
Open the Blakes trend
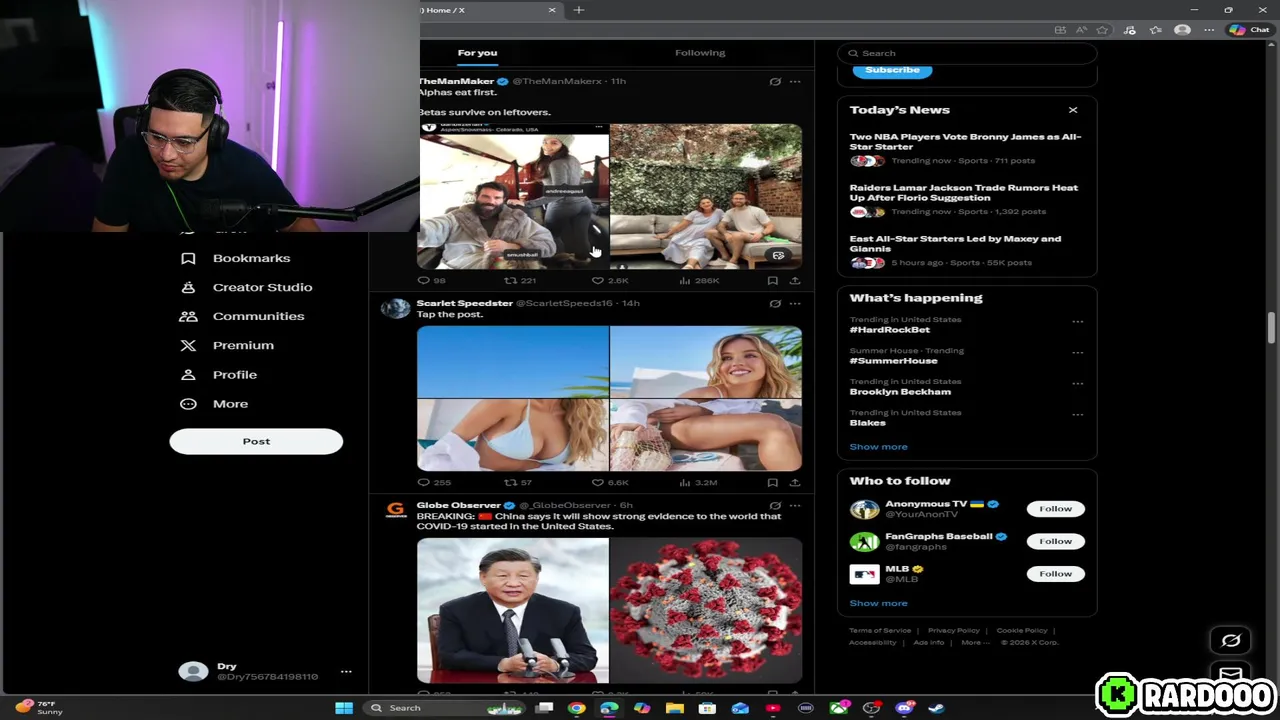pyautogui.click(x=868, y=423)
